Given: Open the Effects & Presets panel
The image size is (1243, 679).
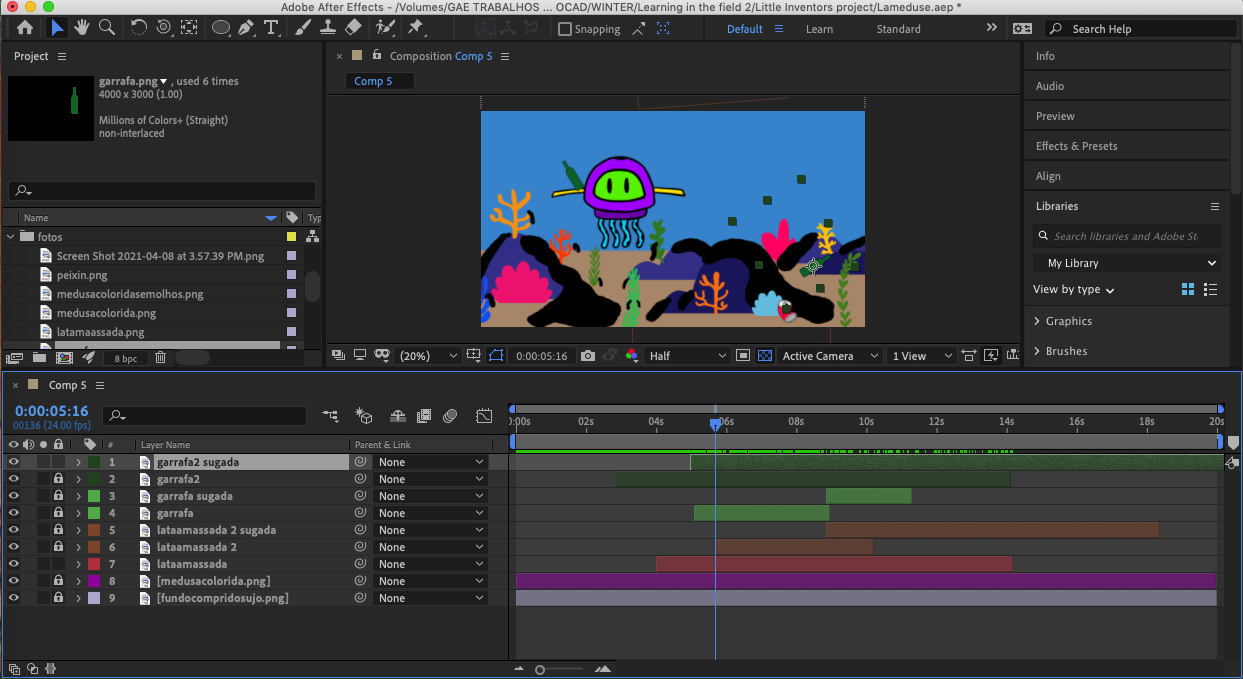Looking at the screenshot, I should pos(1076,146).
